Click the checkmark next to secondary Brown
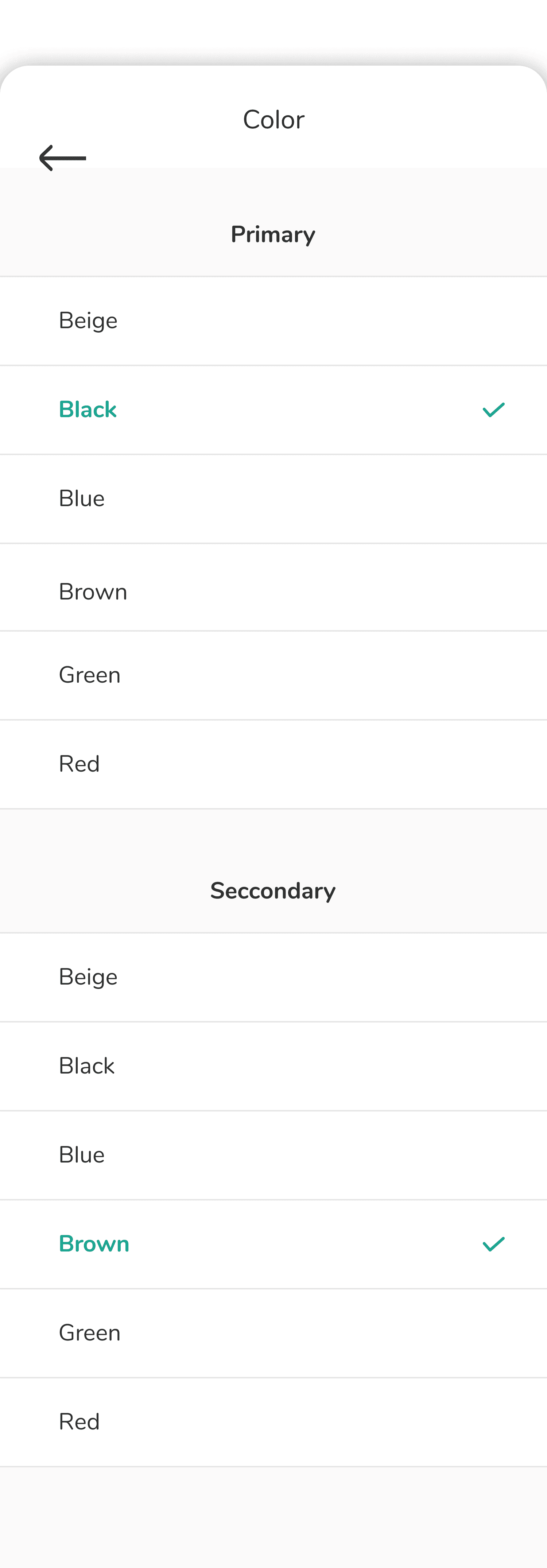Image resolution: width=547 pixels, height=1568 pixels. tap(493, 1243)
